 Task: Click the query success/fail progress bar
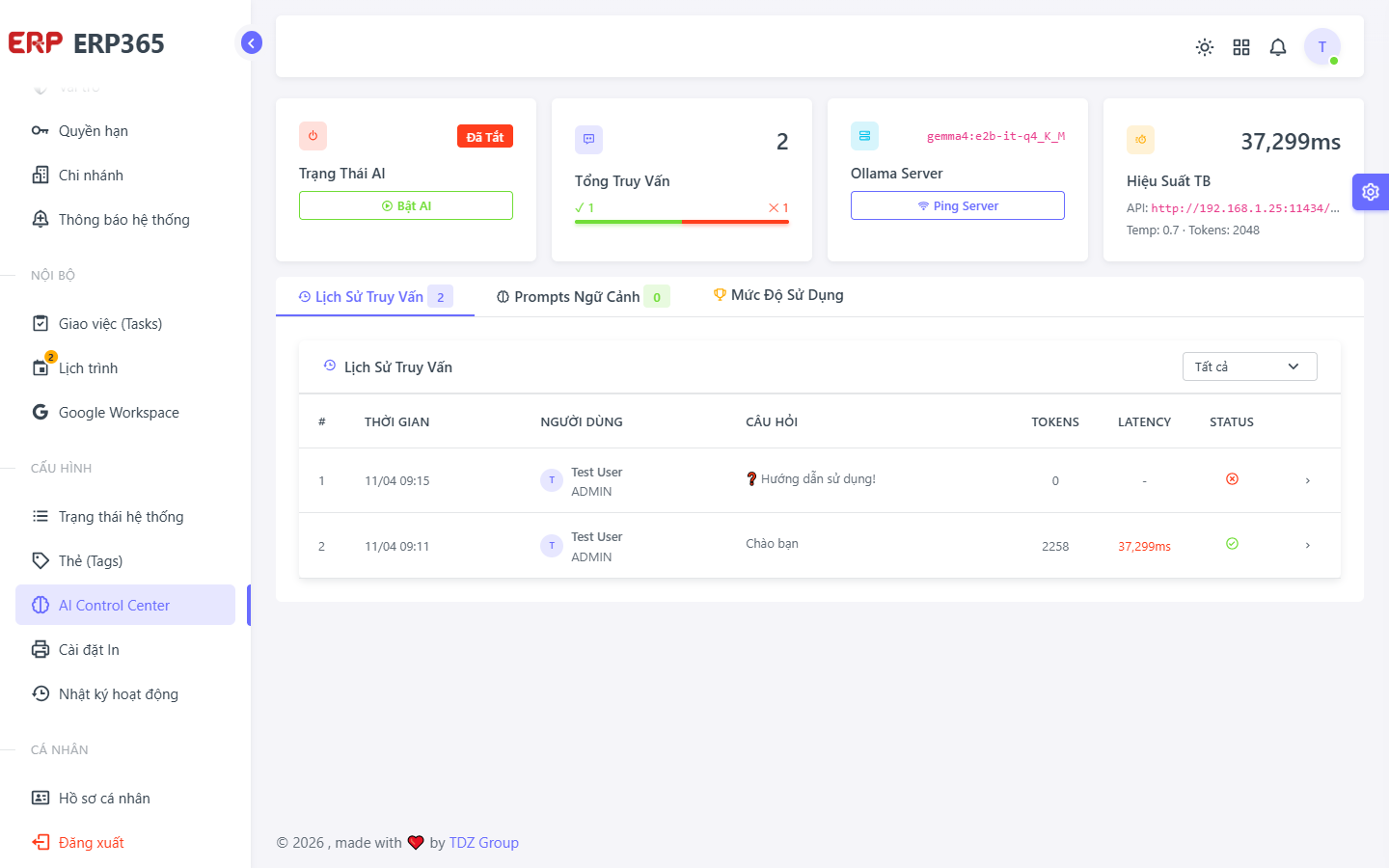coord(682,222)
